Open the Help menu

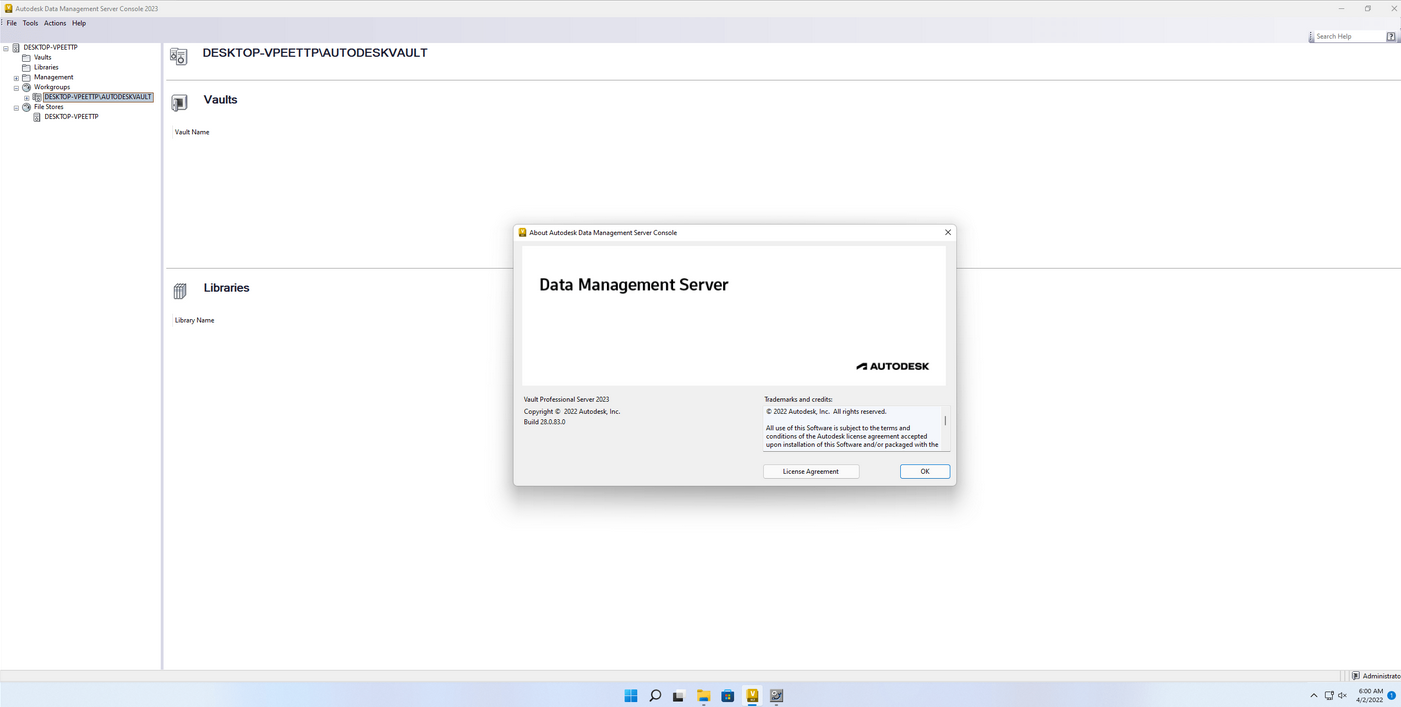click(x=79, y=23)
